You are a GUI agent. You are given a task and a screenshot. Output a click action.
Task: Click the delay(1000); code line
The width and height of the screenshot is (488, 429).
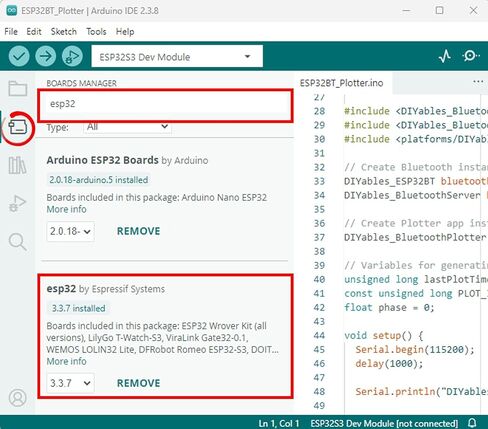[389, 363]
